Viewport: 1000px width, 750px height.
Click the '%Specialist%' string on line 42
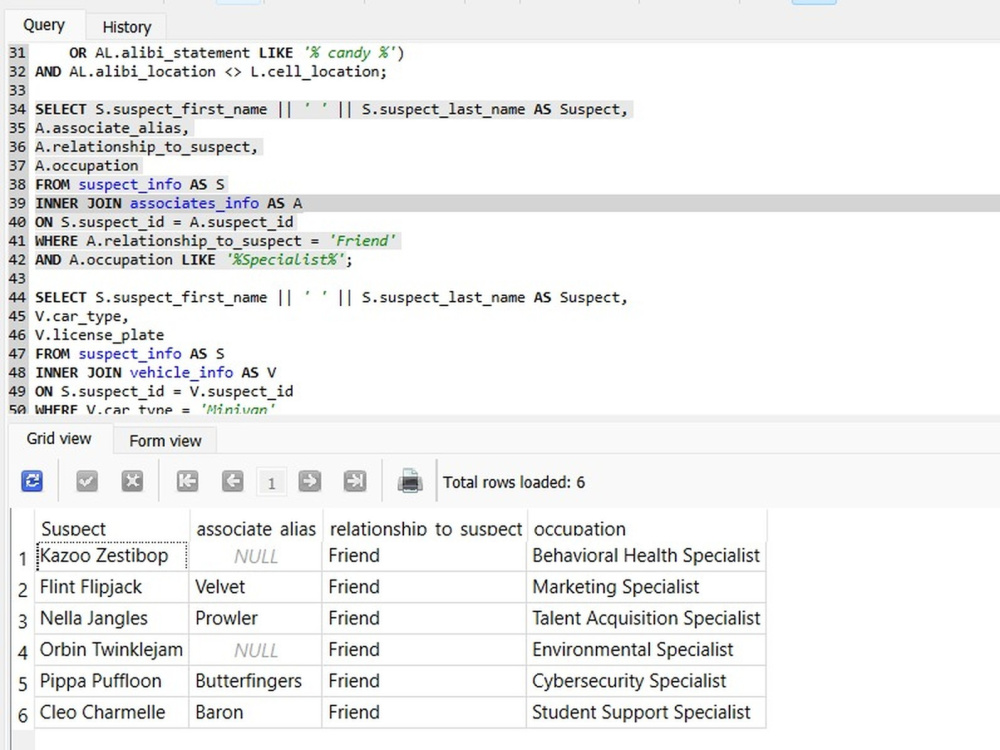click(286, 260)
